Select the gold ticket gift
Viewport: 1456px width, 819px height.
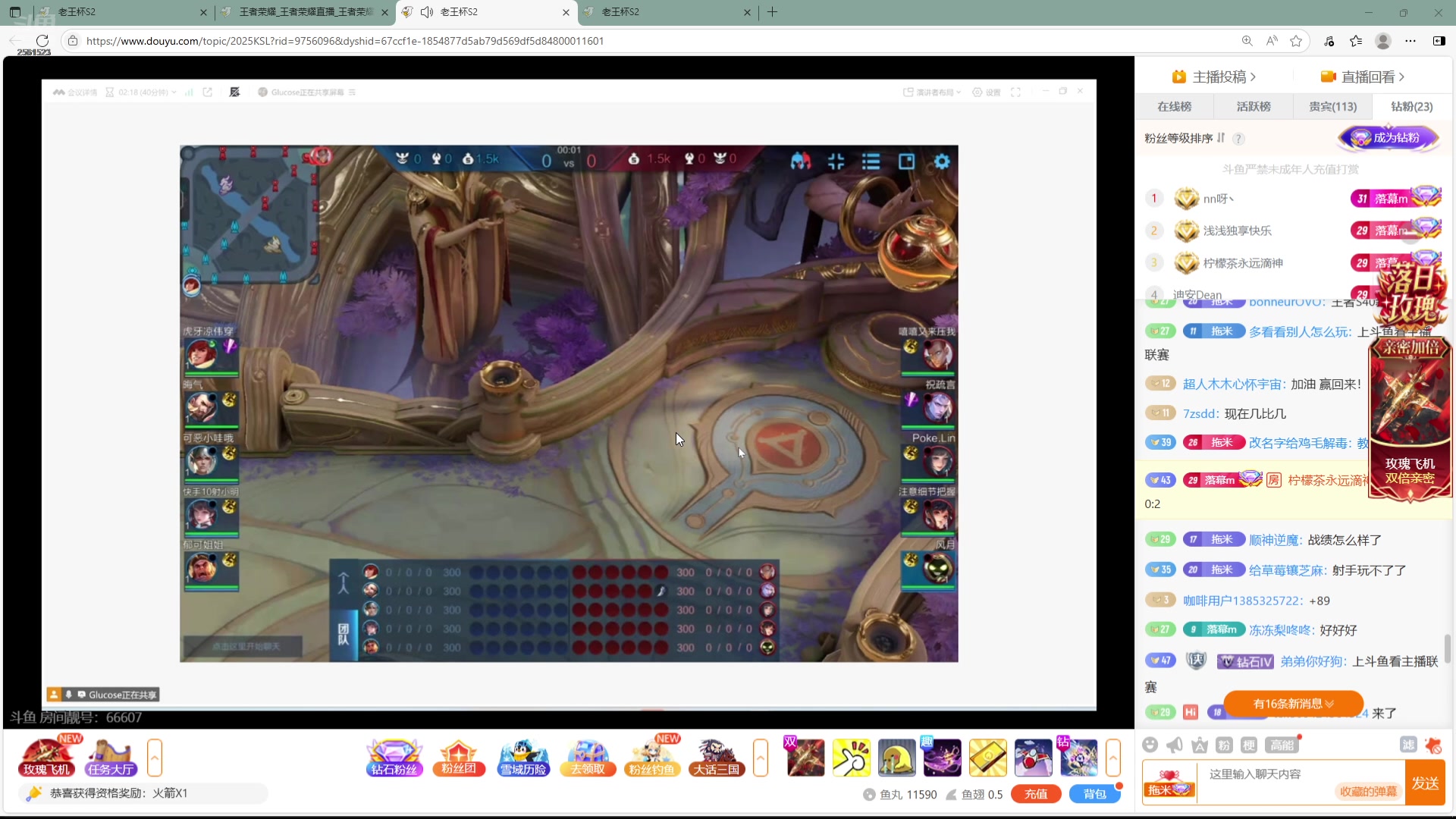987,757
